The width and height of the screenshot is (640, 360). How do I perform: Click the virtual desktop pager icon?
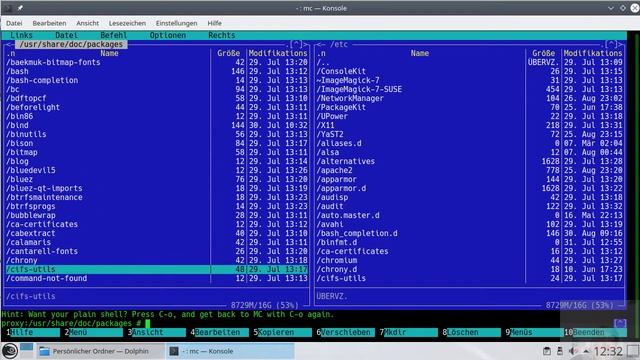pos(27,351)
